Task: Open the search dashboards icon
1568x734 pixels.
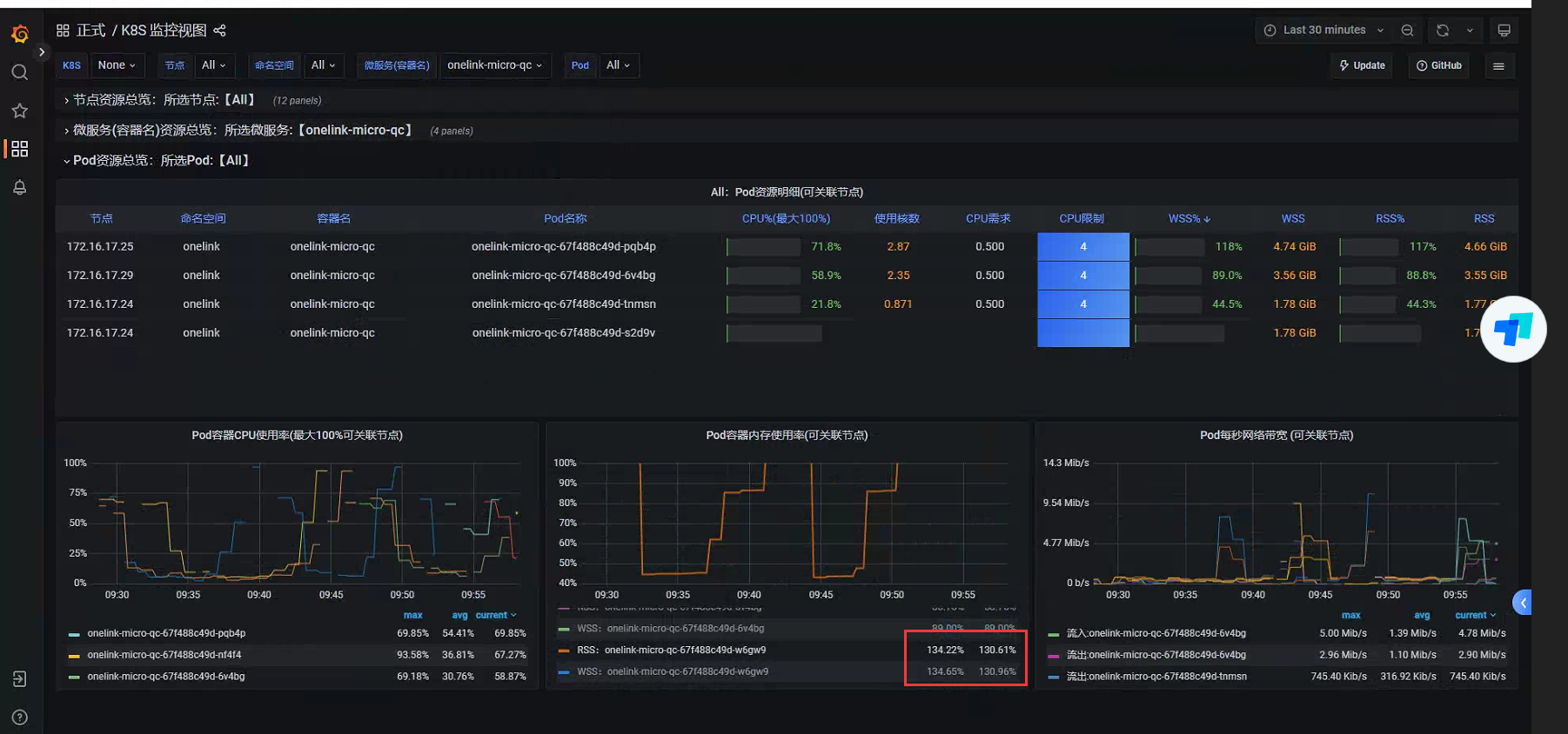Action: point(20,72)
